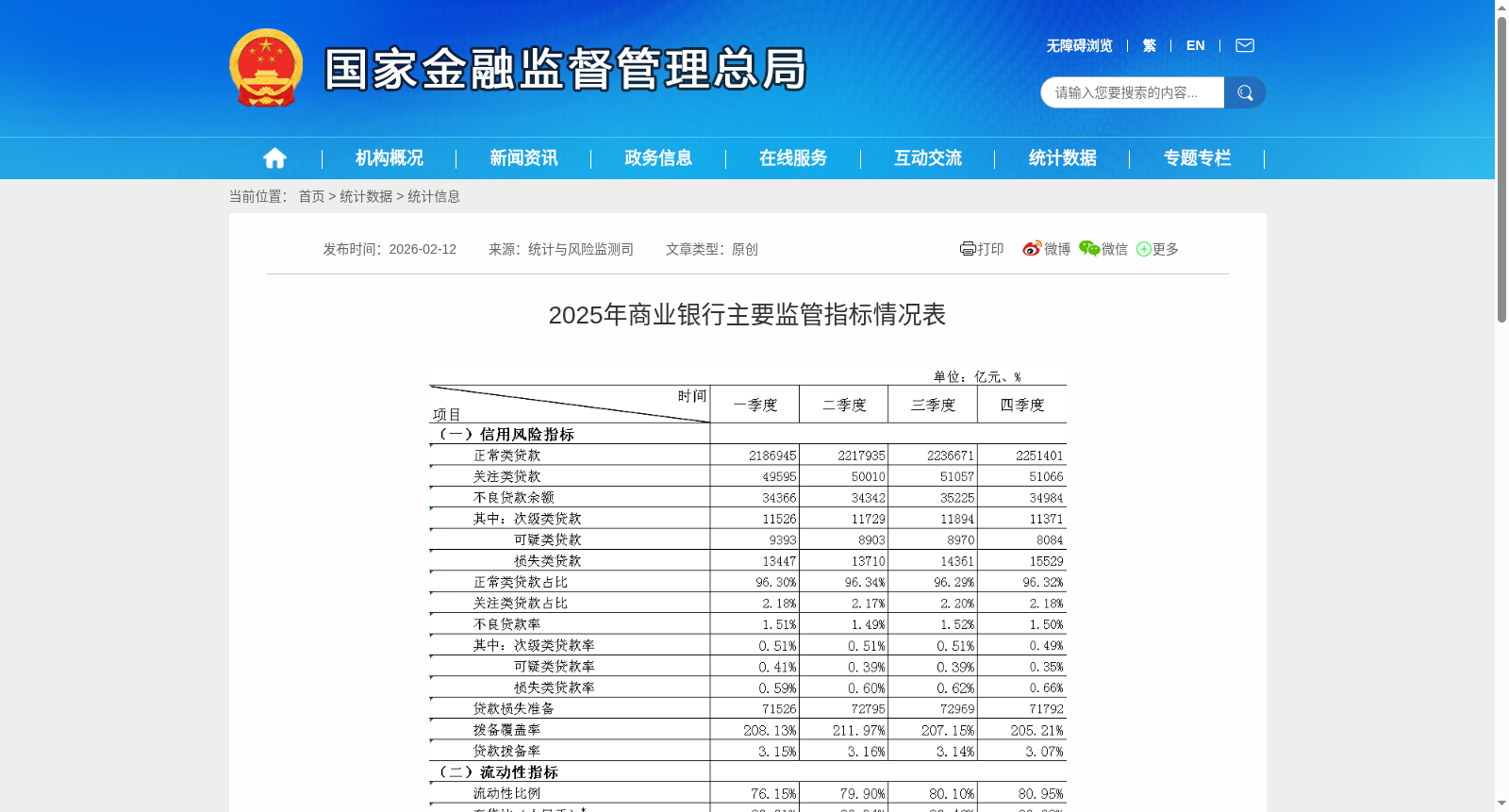The image size is (1509, 812).
Task: Click the 二季度 column header
Action: click(x=844, y=405)
